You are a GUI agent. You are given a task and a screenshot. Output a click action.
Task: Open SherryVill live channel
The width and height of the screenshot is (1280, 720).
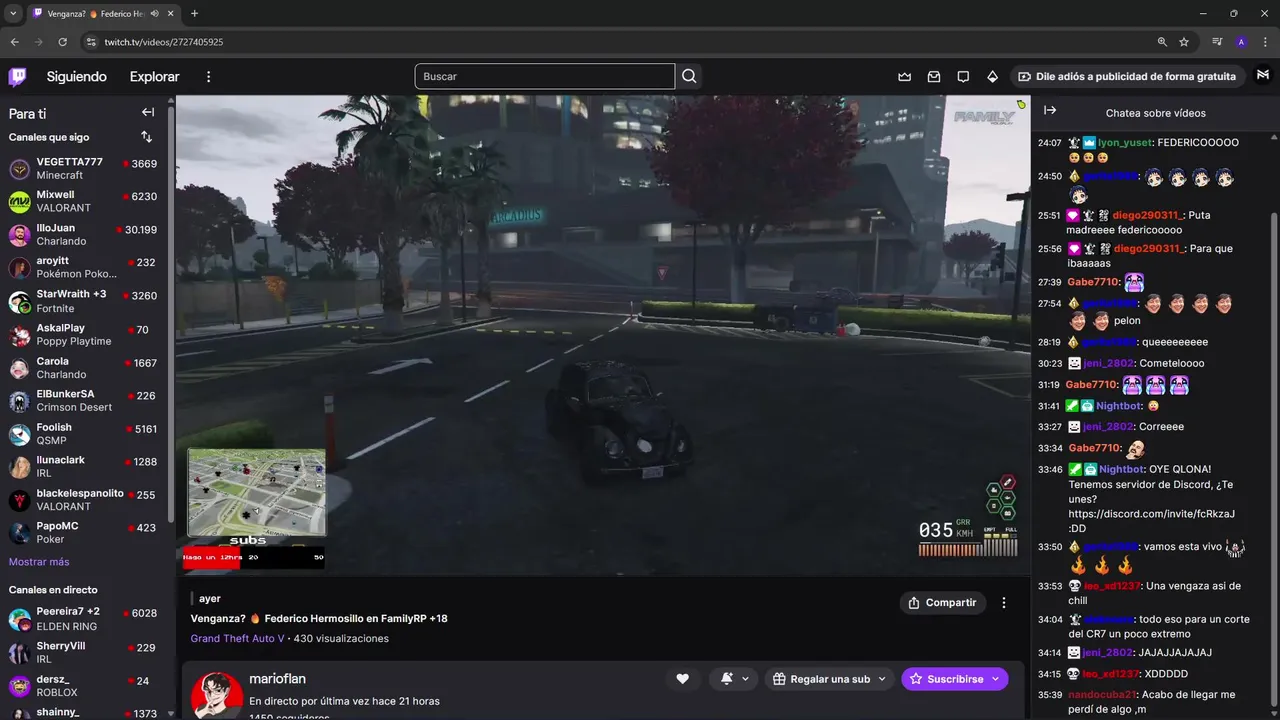point(83,652)
